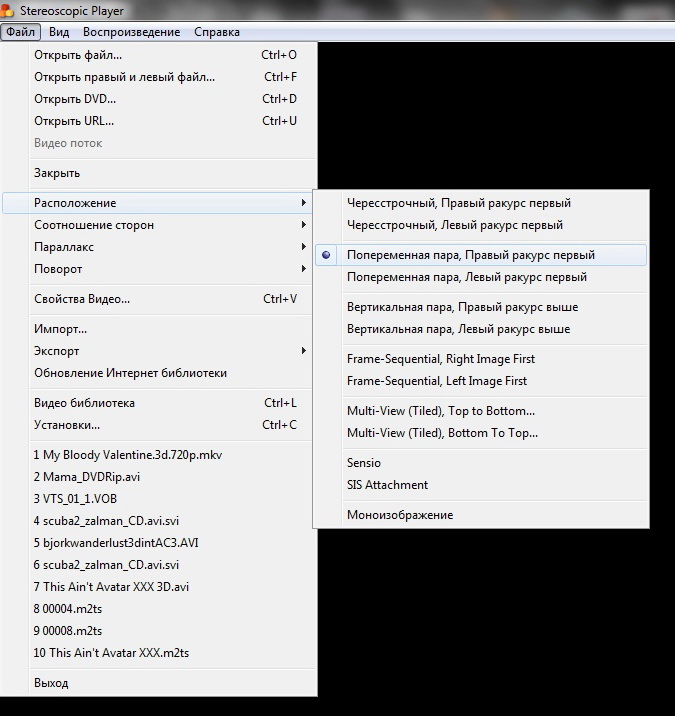Select the Sensio layout
The height and width of the screenshot is (716, 675).
481,463
